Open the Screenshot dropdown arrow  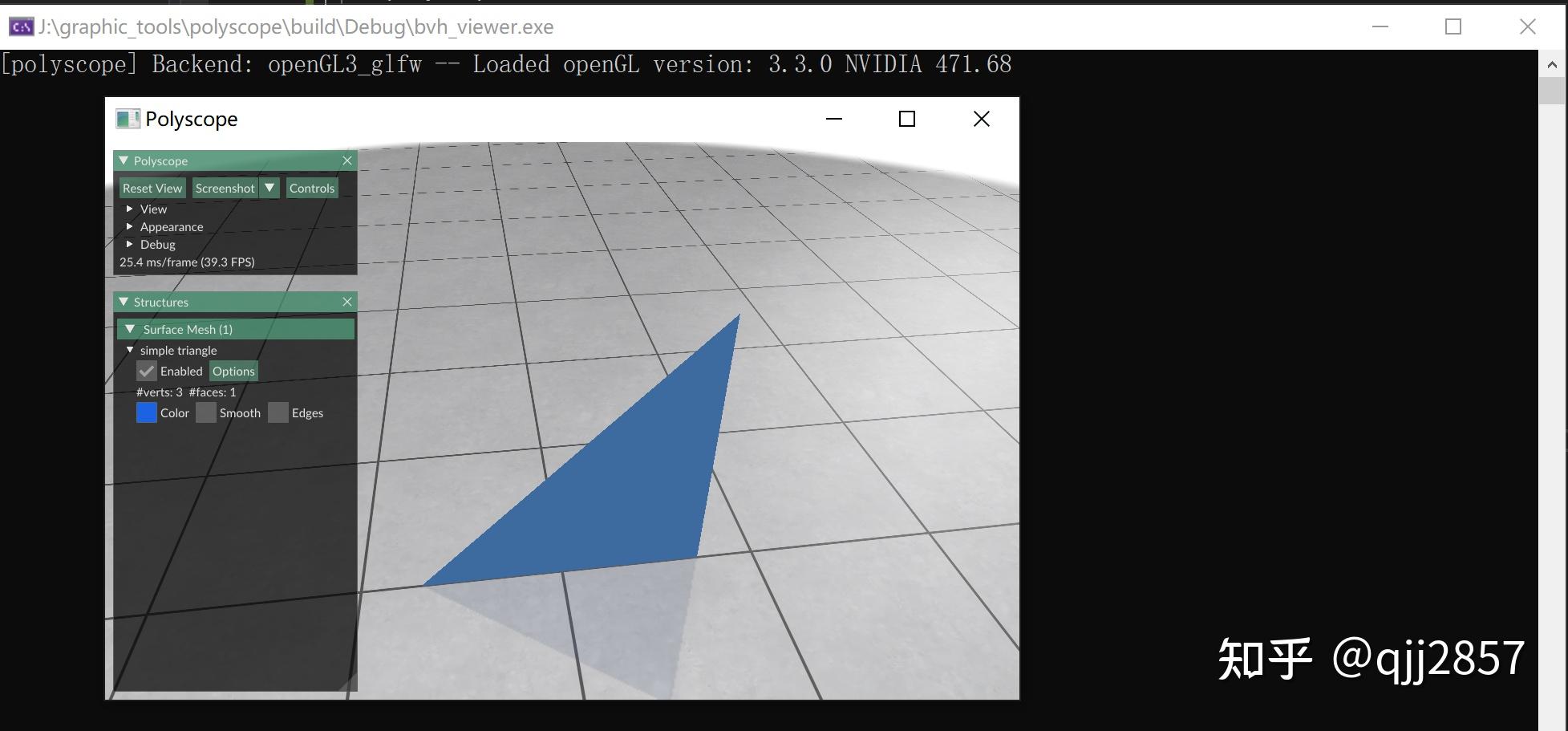(x=269, y=187)
